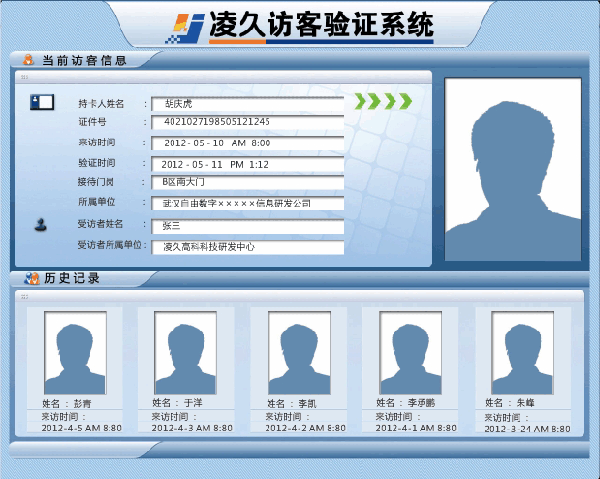Viewport: 600px width, 479px height.
Task: Click the icon beside 当前访客信息 header
Action: 29,60
